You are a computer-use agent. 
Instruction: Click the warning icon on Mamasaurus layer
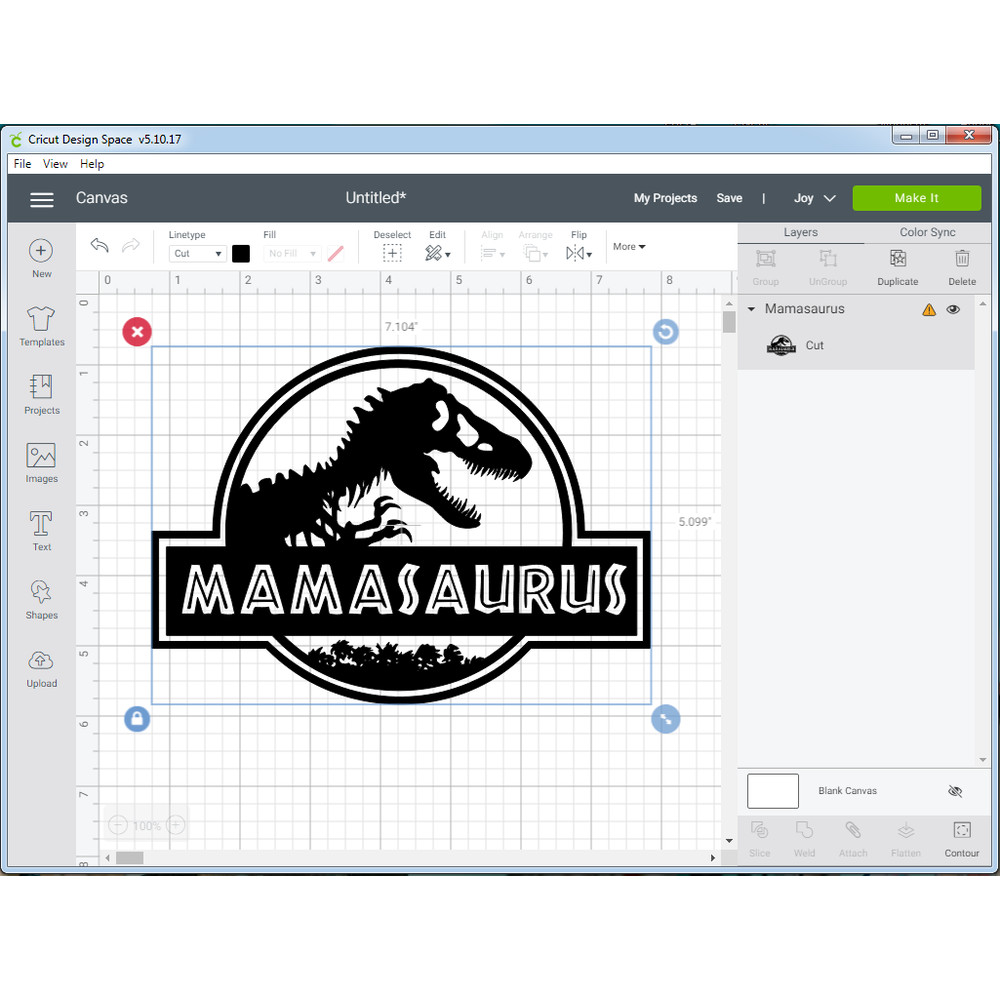pos(928,309)
